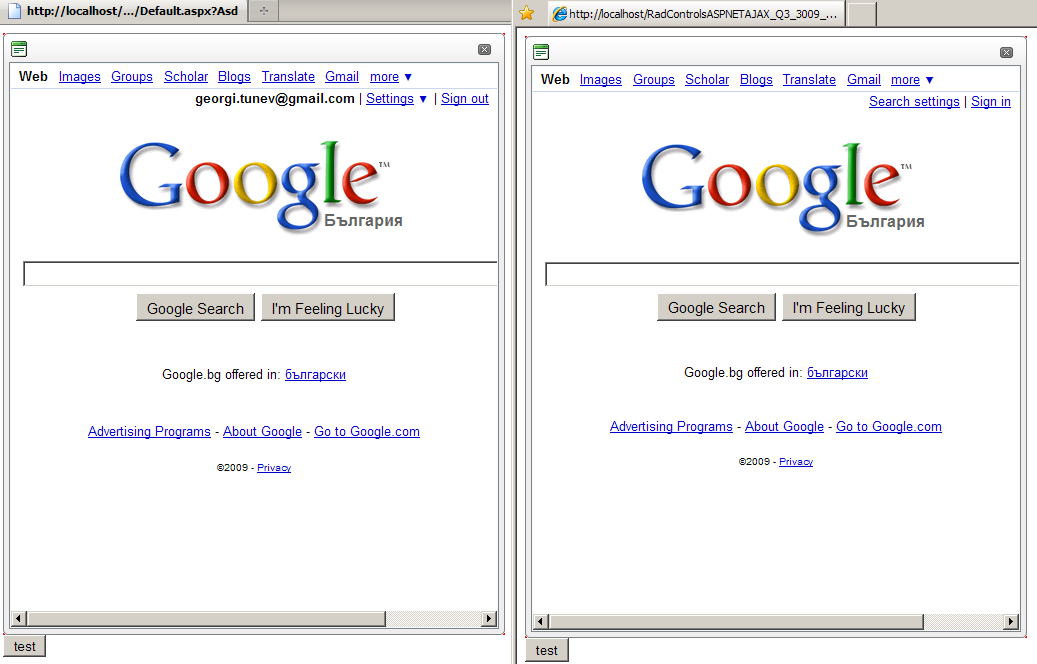Screen dimensions: 1037x664
Task: Close the left RadWindow
Action: tap(484, 50)
